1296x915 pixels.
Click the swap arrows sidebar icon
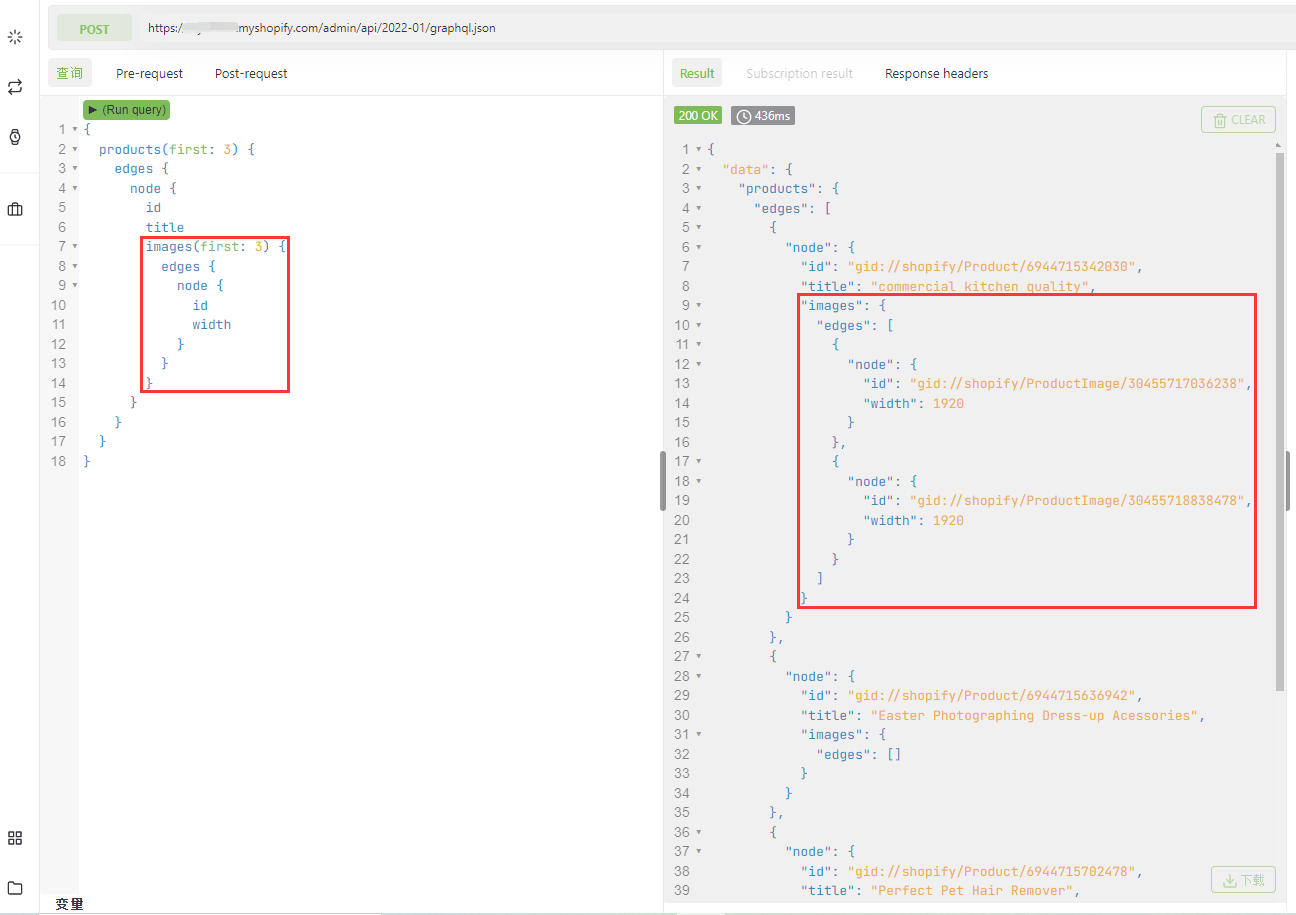pos(15,87)
